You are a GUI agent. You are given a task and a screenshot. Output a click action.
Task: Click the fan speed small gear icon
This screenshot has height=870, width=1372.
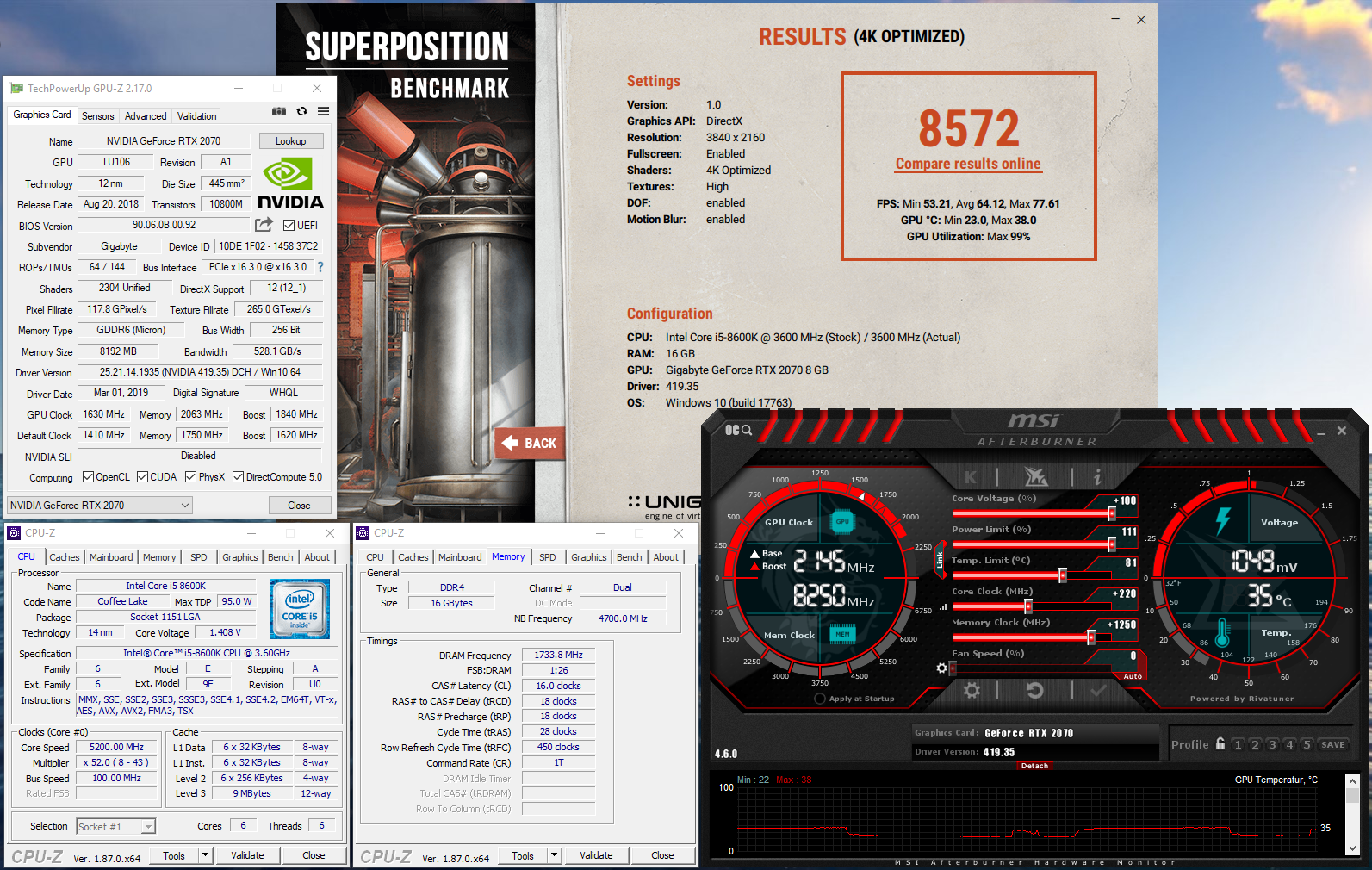point(941,668)
